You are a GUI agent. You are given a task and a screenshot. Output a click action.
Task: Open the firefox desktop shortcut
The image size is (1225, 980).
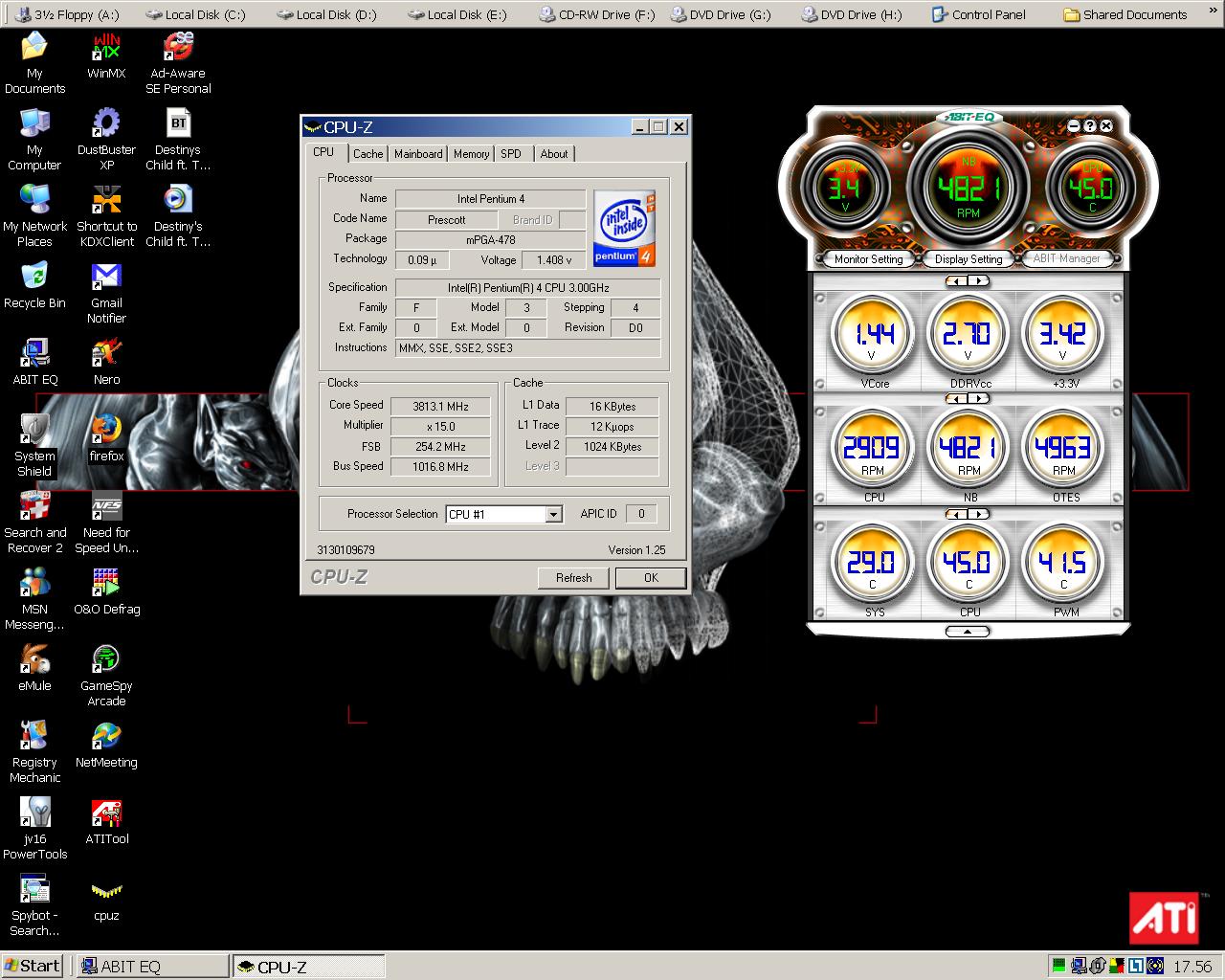coord(106,438)
